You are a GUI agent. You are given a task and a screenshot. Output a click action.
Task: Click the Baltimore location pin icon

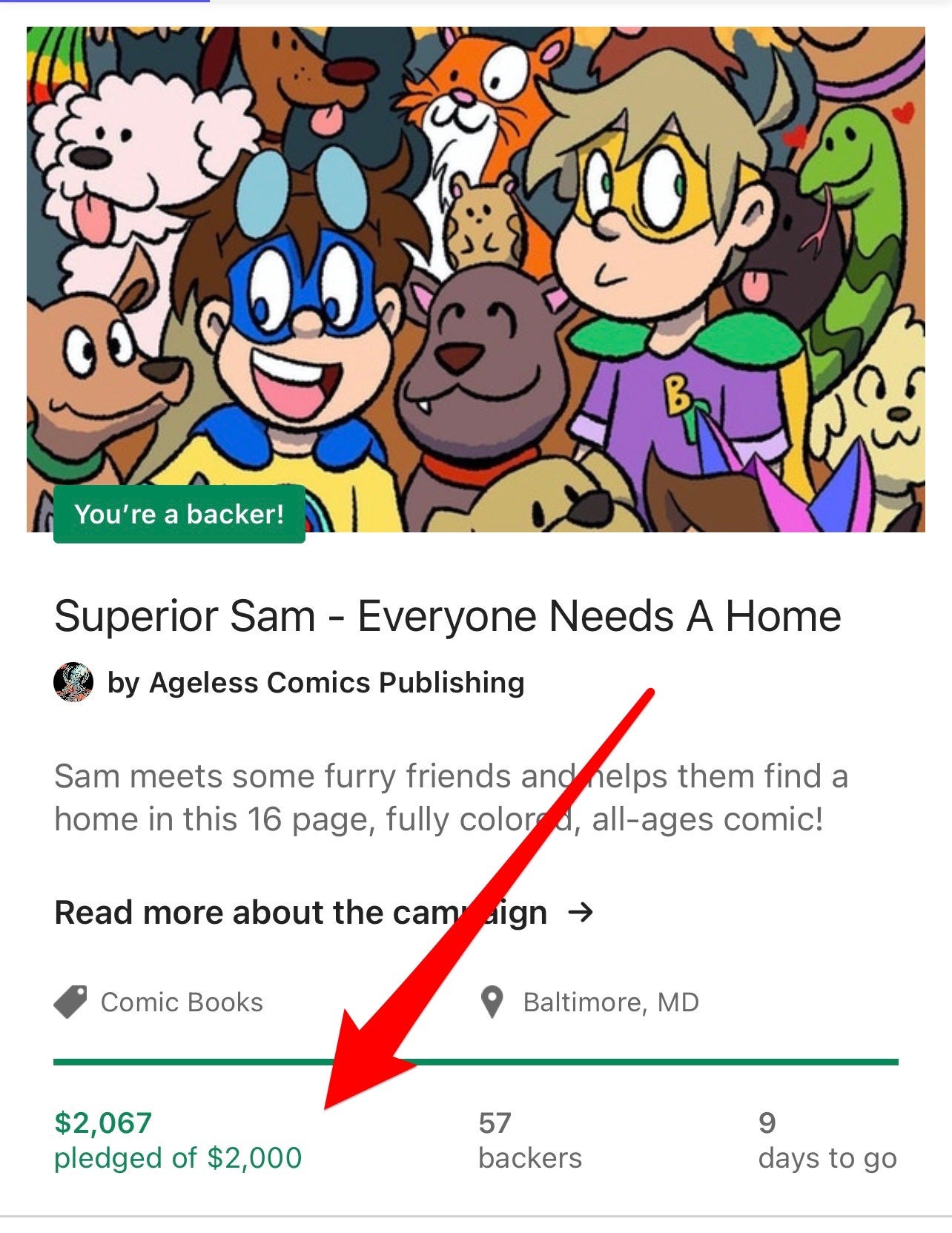coord(492,1002)
